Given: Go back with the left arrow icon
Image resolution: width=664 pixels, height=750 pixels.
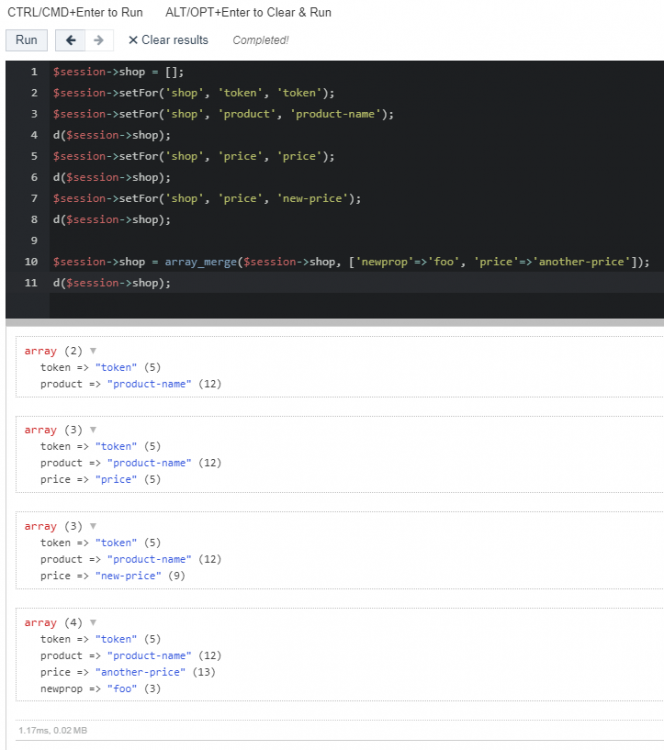Looking at the screenshot, I should click(70, 40).
